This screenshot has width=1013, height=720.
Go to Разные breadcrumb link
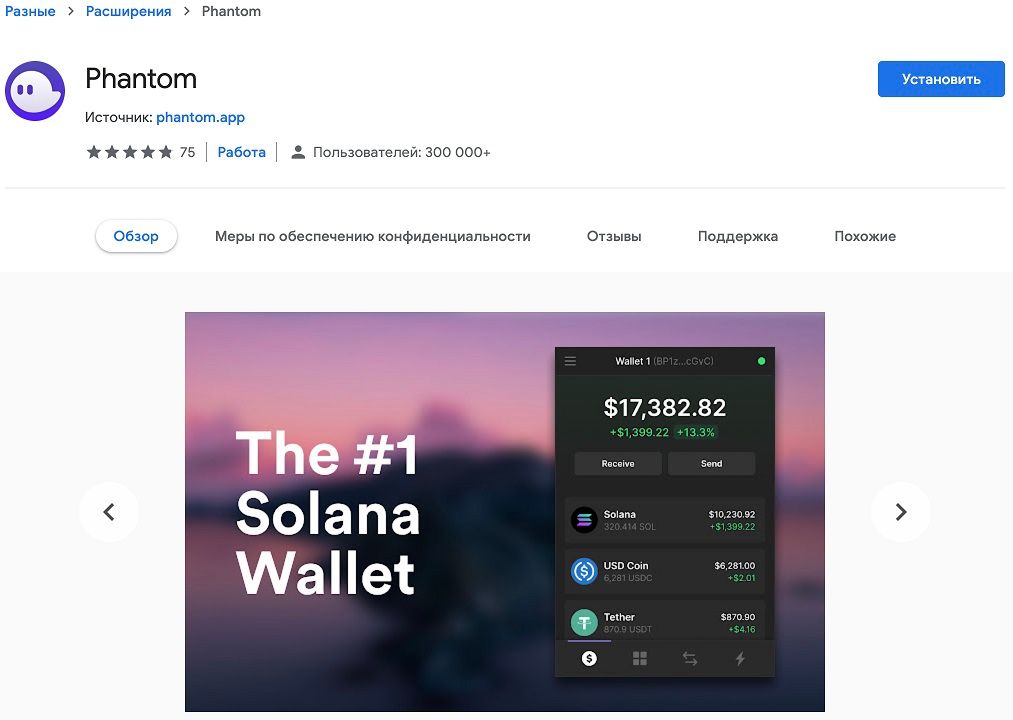30,11
